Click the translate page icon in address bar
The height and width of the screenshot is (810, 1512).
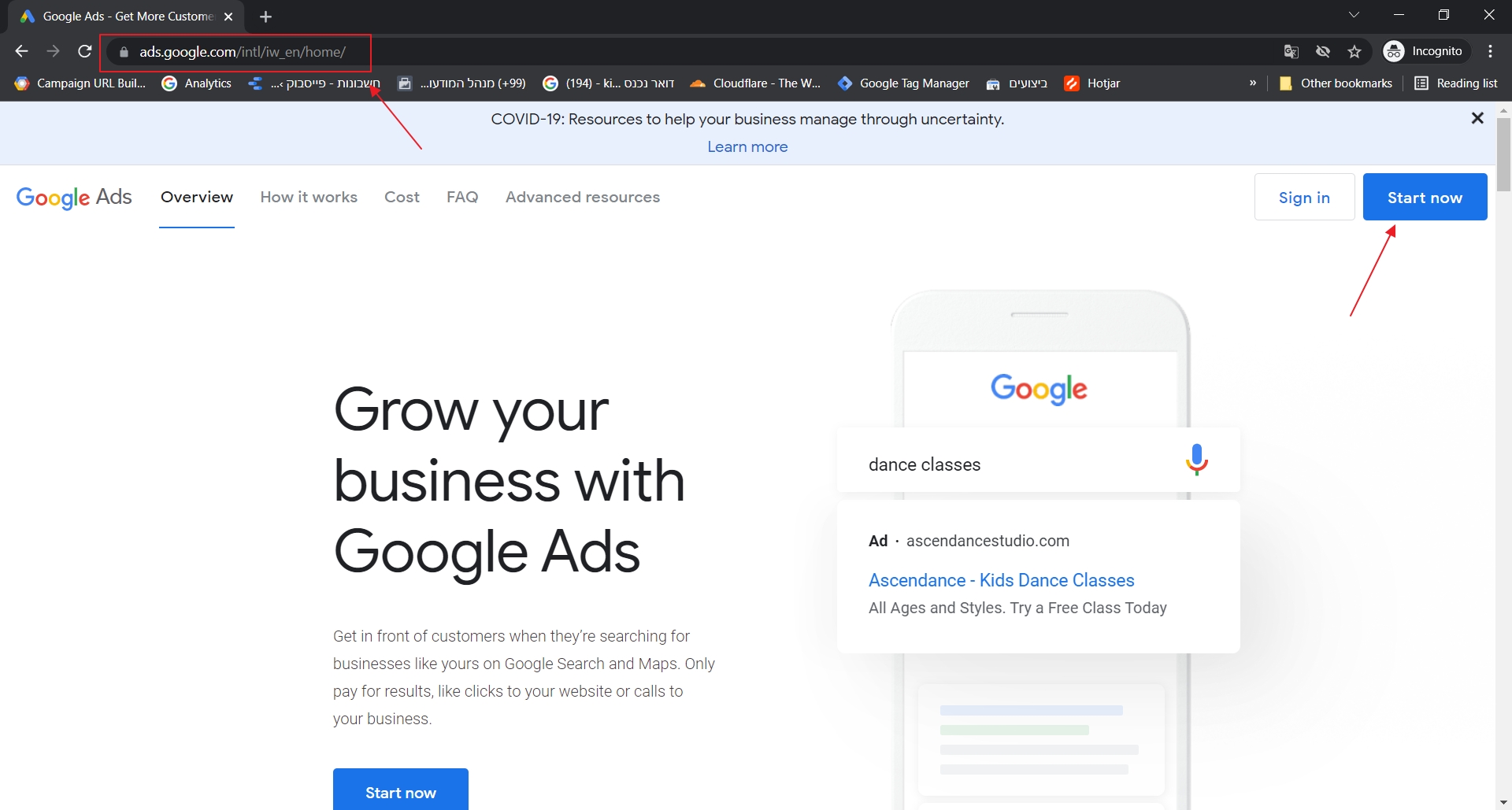1291,52
